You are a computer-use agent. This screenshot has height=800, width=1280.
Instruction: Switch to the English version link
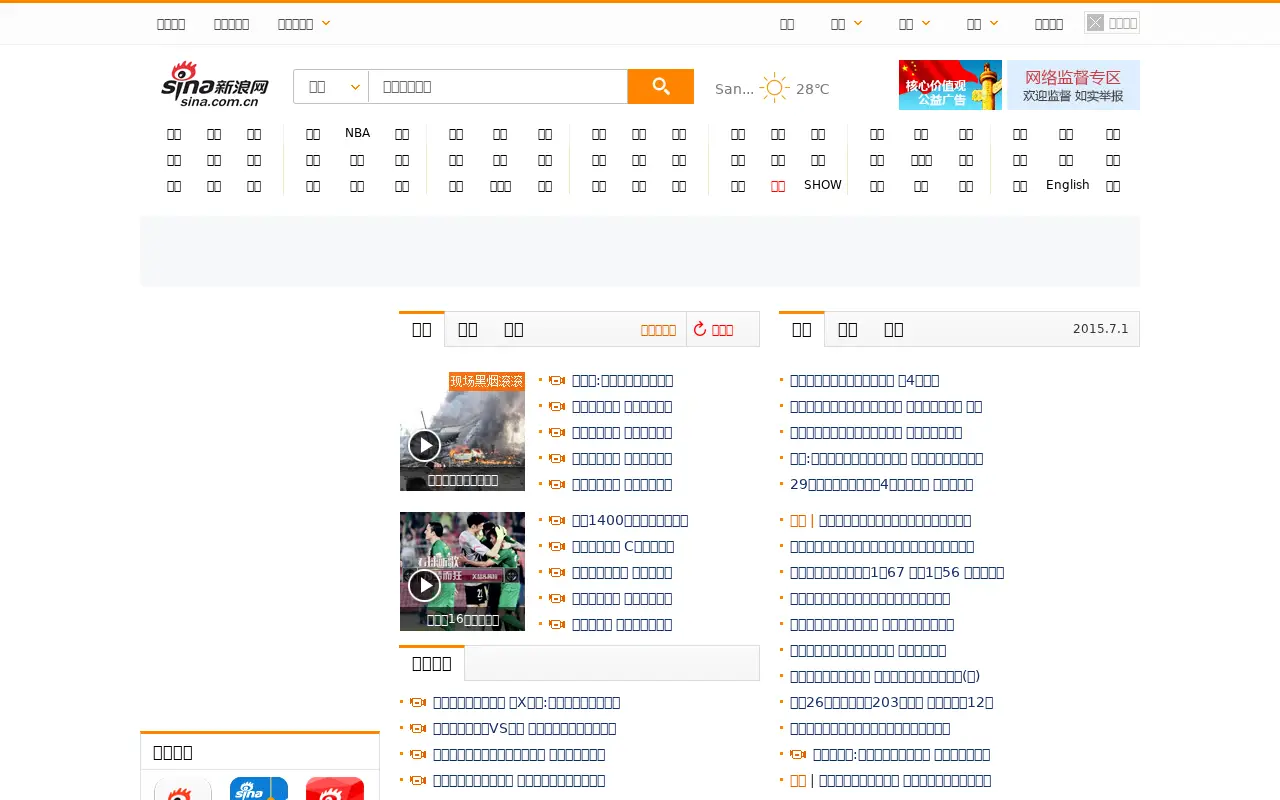[1067, 185]
